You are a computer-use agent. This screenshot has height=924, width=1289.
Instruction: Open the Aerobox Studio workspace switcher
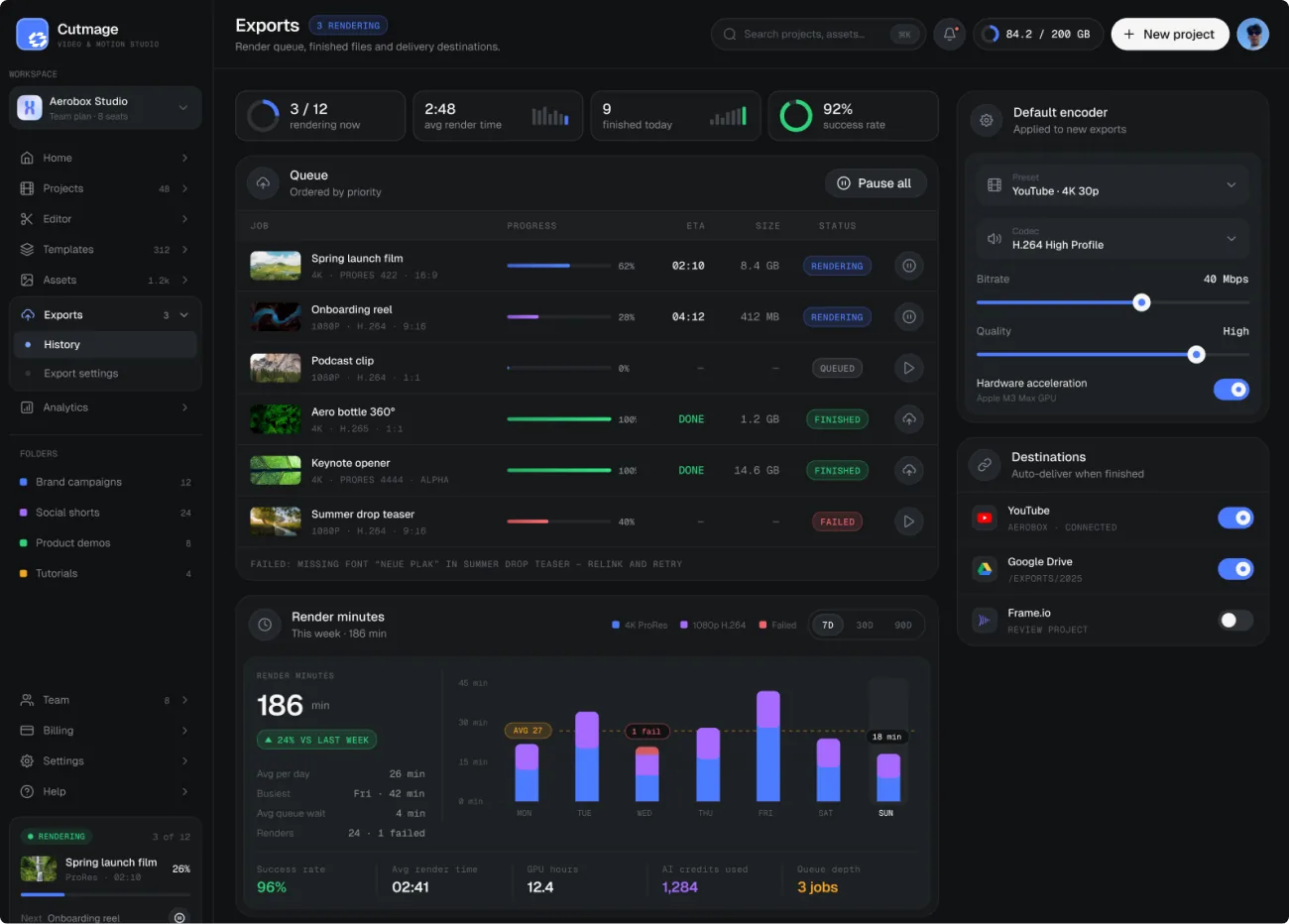[105, 108]
